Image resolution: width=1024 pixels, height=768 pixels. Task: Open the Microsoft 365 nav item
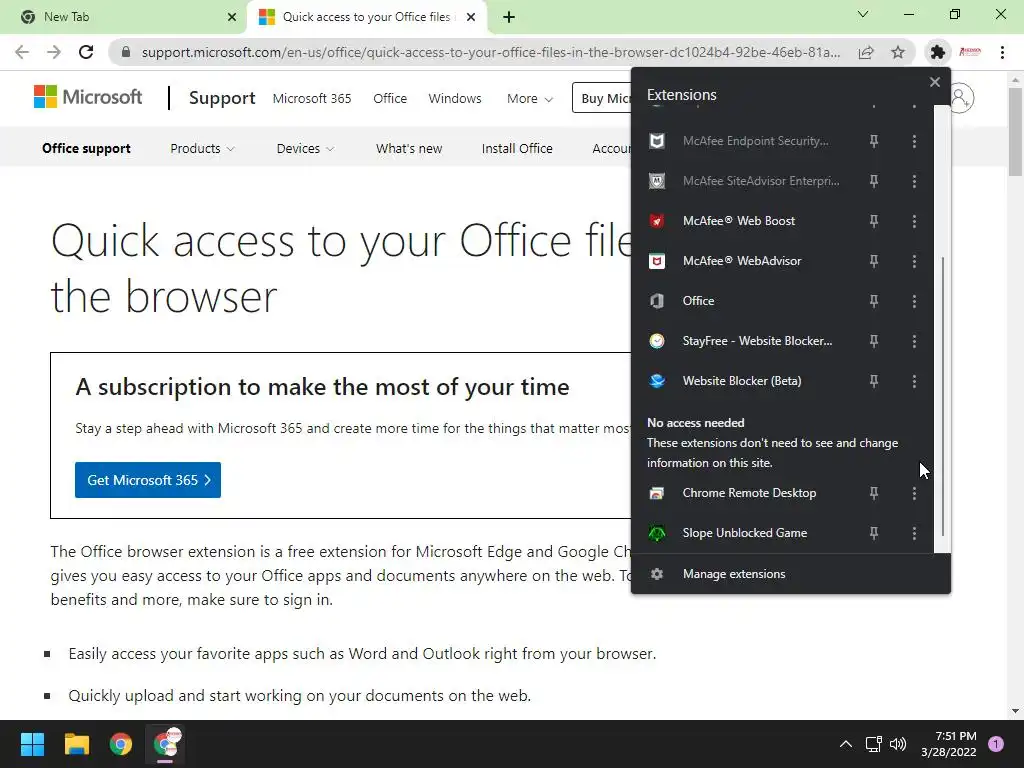pos(312,98)
